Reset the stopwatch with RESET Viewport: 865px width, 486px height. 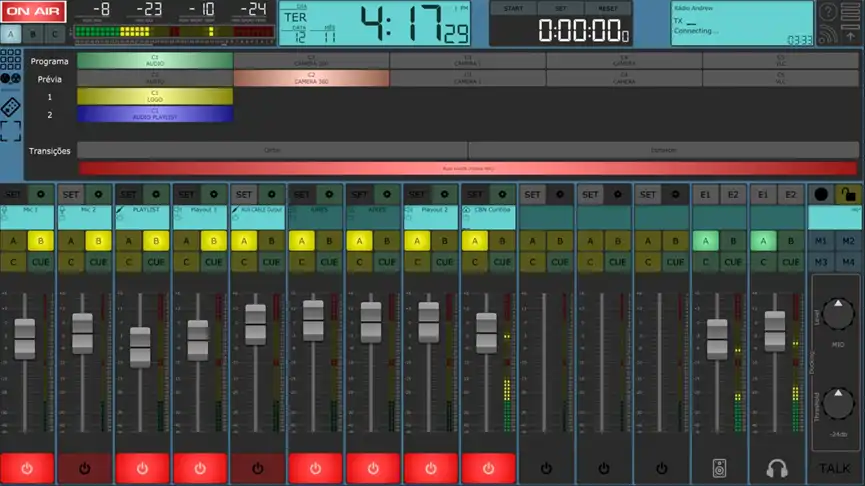608,8
